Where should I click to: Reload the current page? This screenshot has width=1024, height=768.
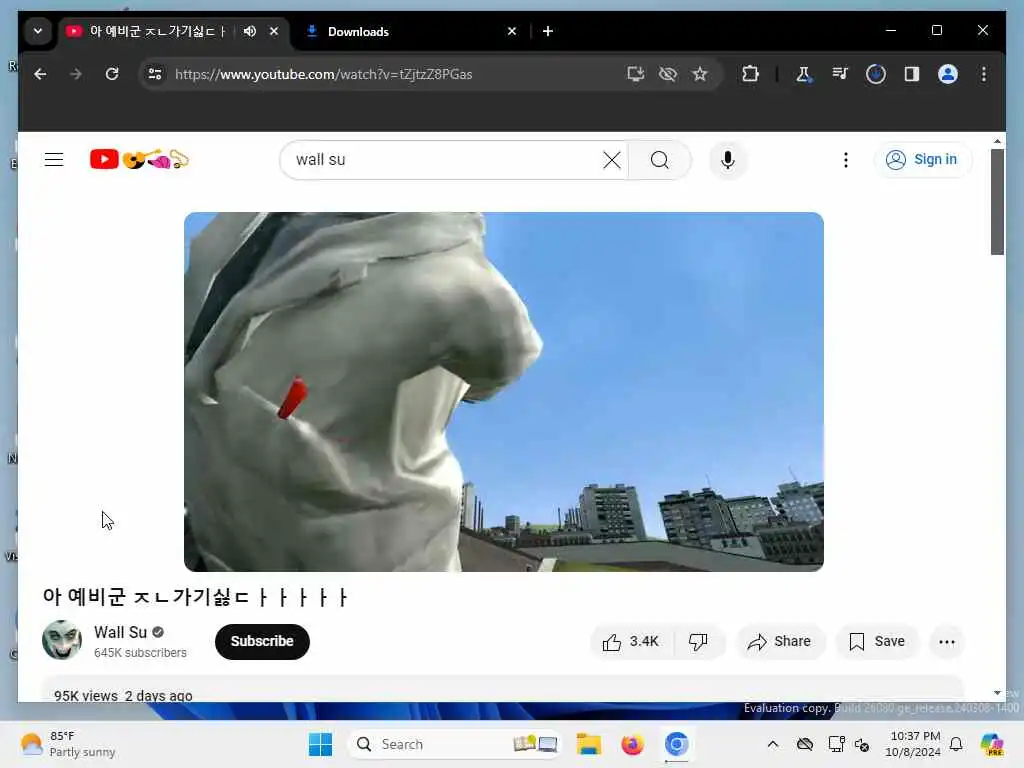tap(112, 74)
